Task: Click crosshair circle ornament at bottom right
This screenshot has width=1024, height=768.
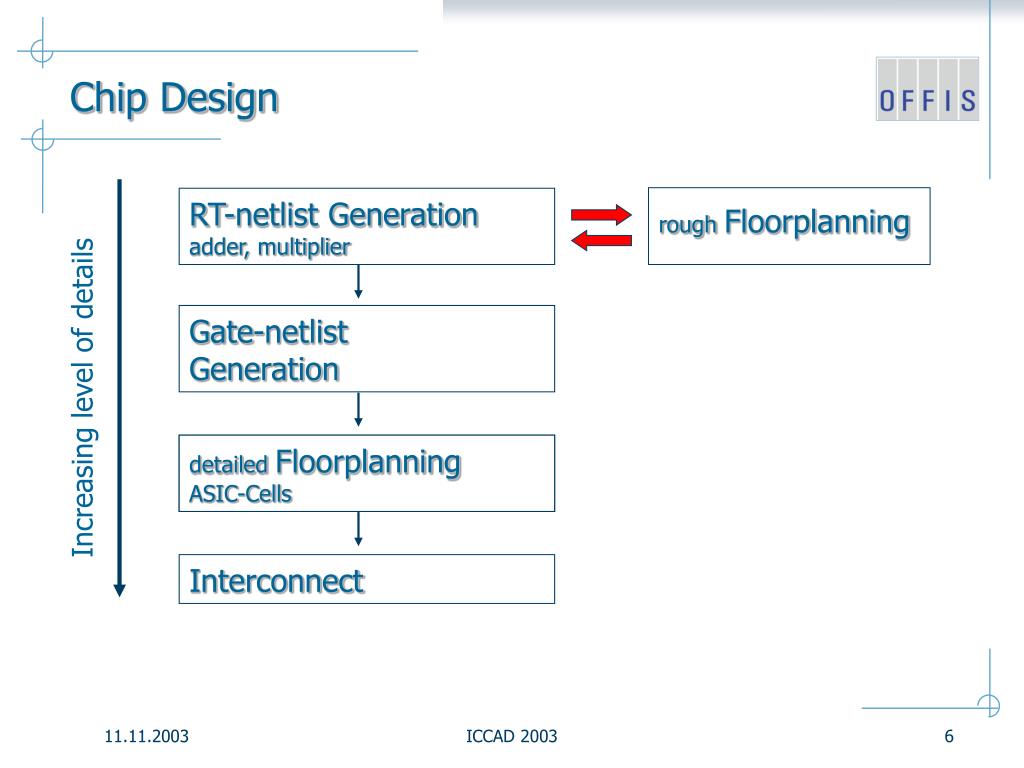Action: [x=989, y=705]
